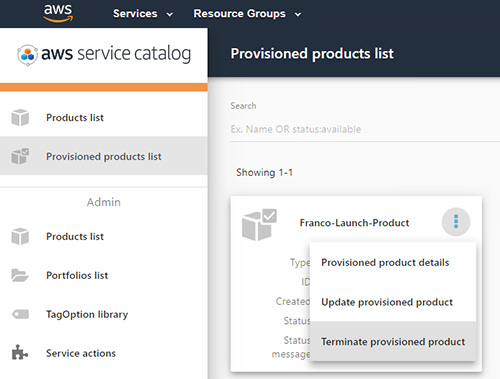Open the three-dot menu on Franco-Launch-Product
The width and height of the screenshot is (500, 379).
[x=456, y=222]
